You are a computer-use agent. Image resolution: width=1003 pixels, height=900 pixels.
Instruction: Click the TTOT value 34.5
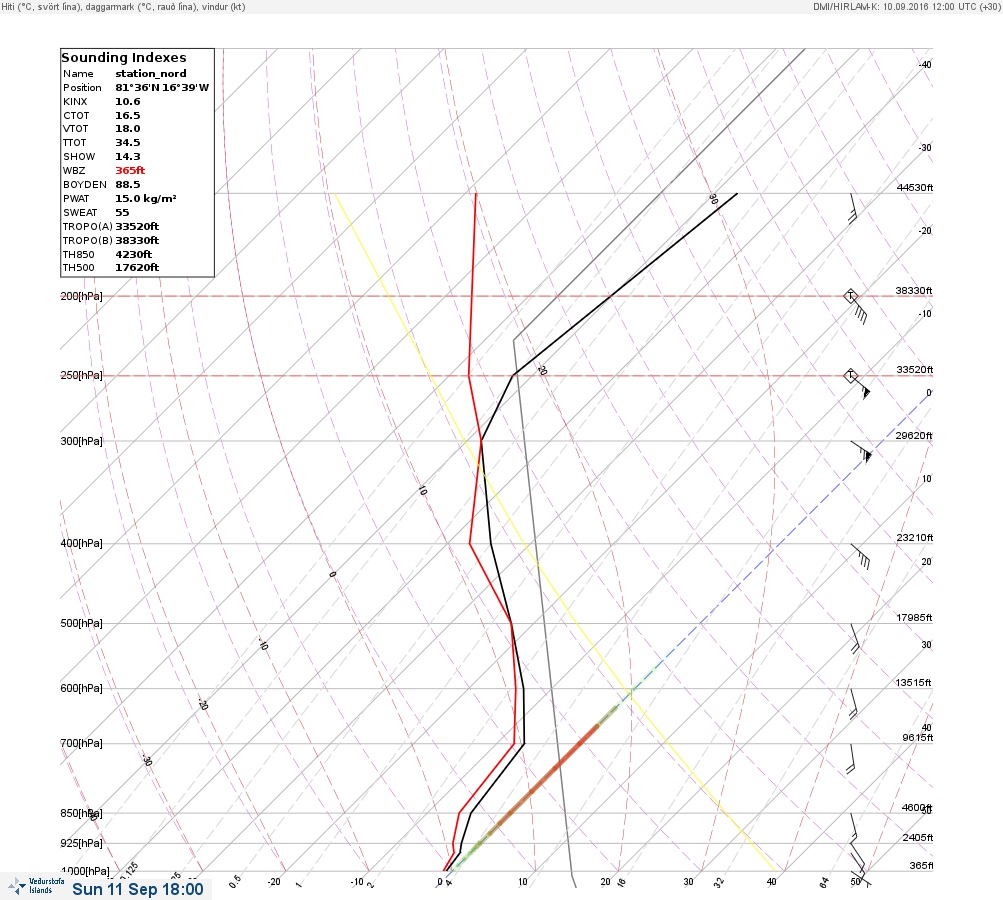127,143
